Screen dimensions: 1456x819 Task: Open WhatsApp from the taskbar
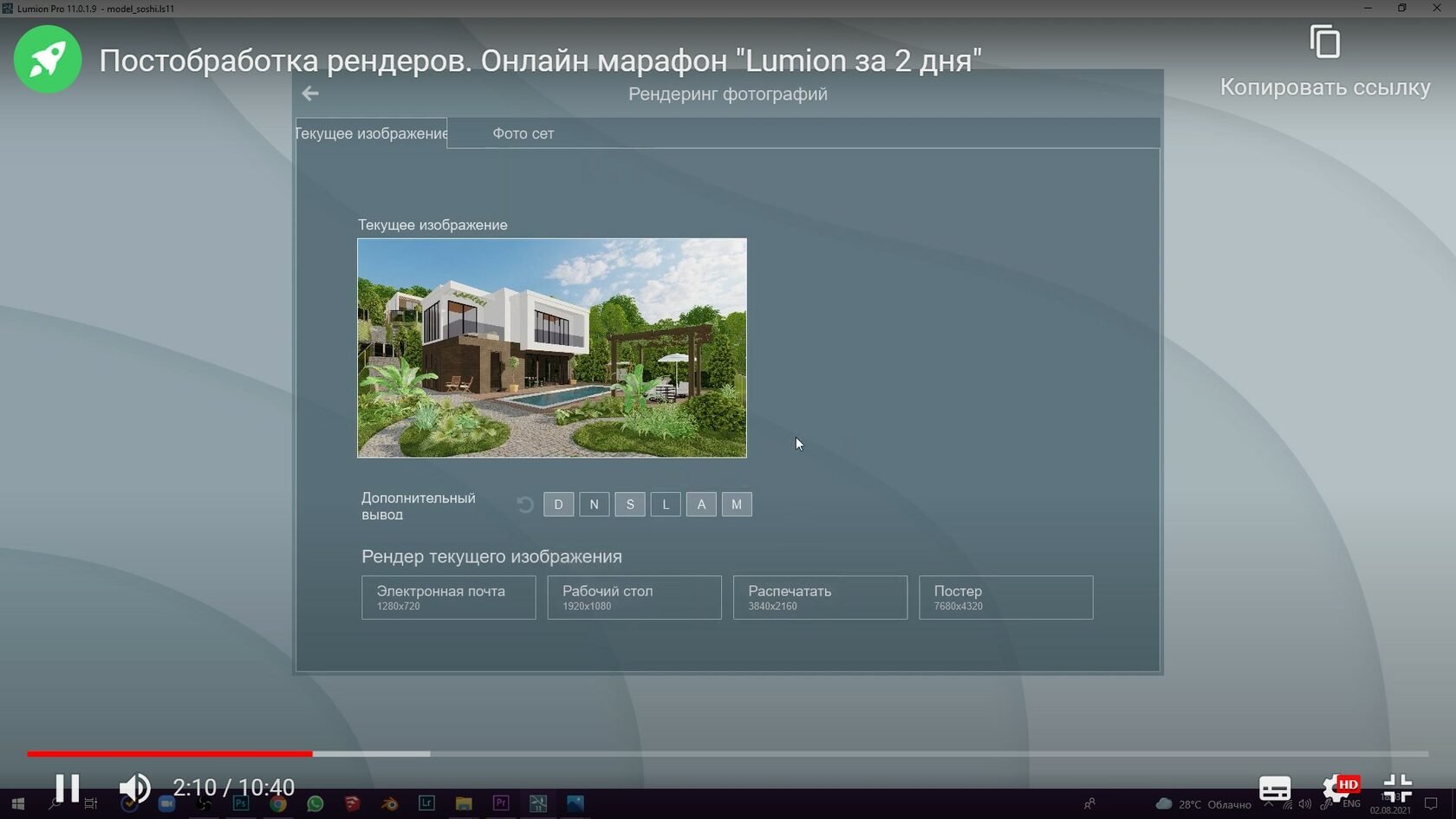(x=315, y=803)
